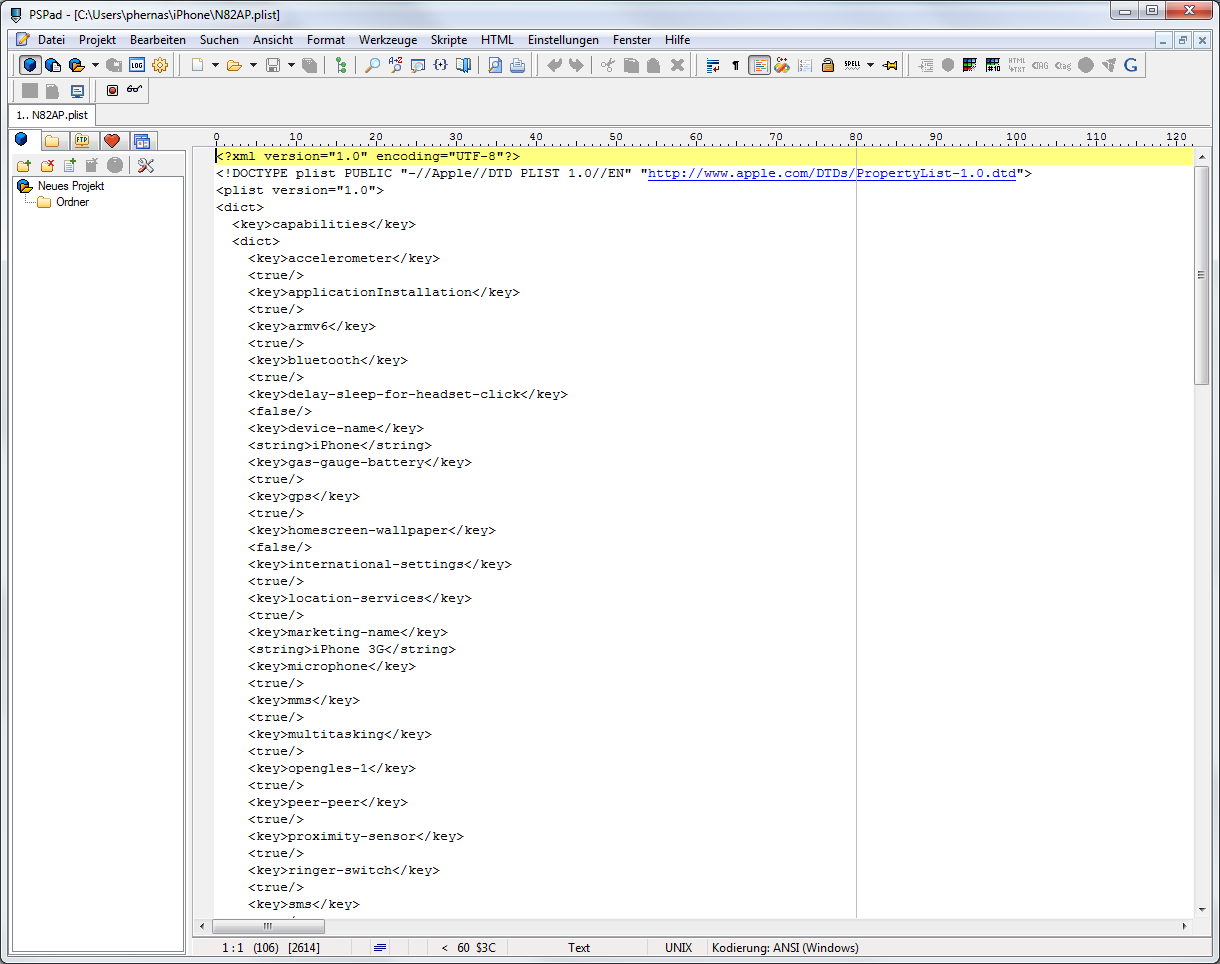This screenshot has width=1220, height=964.
Task: Open the project gear settings icon
Action: [160, 65]
